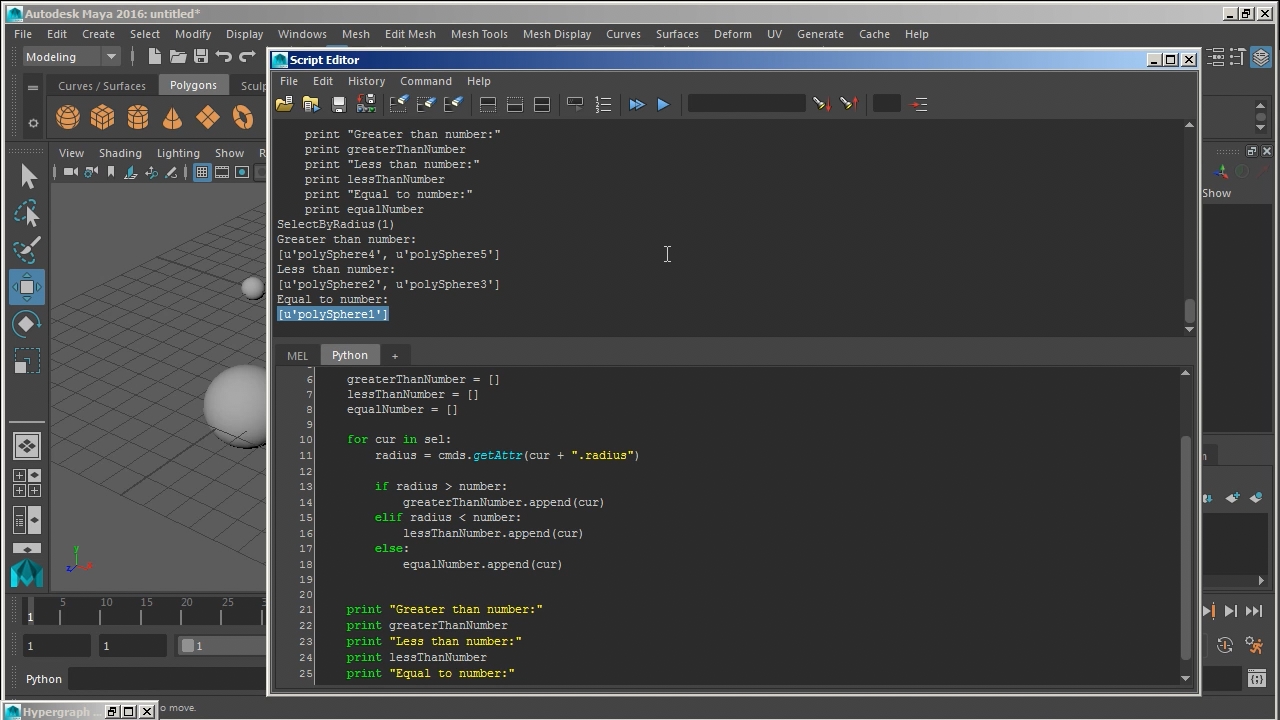Screen dimensions: 1280x720
Task: Open the shelf gear options menu
Action: 33,123
